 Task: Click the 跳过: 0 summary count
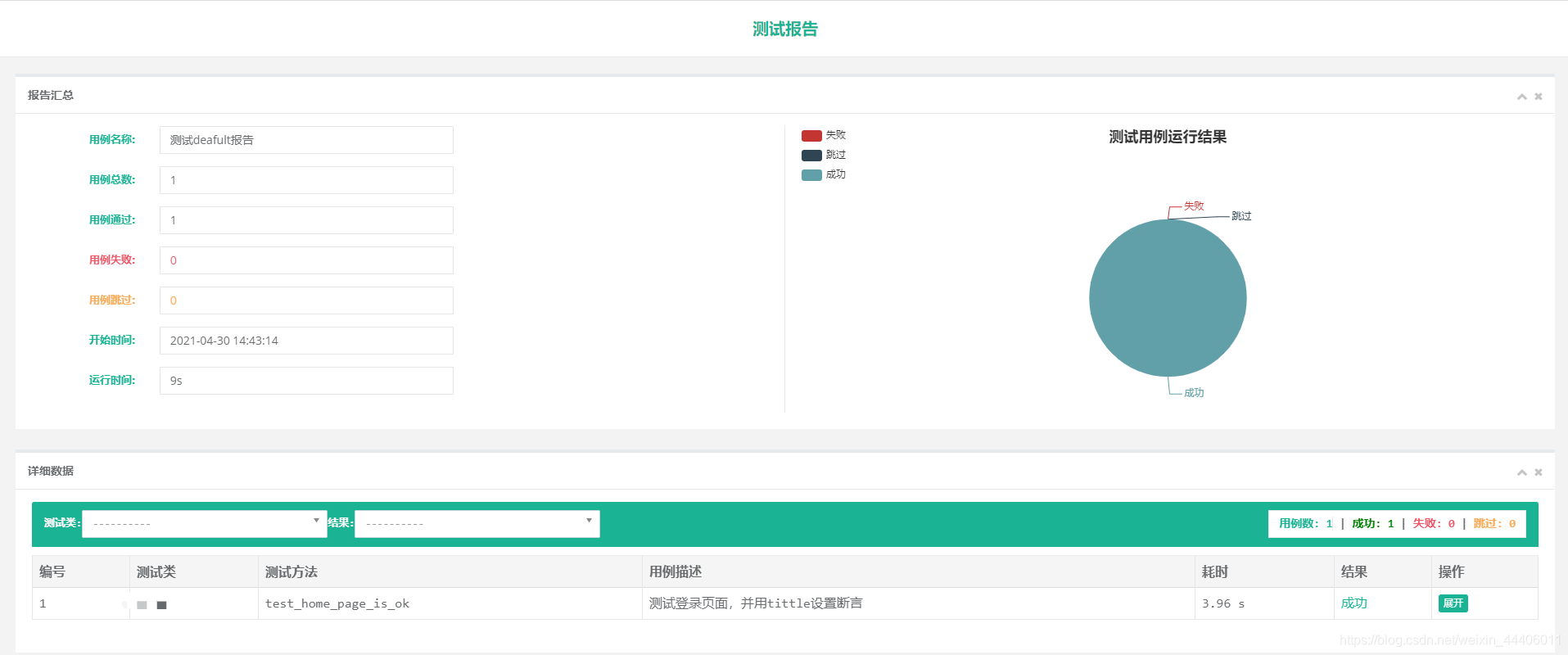1494,524
